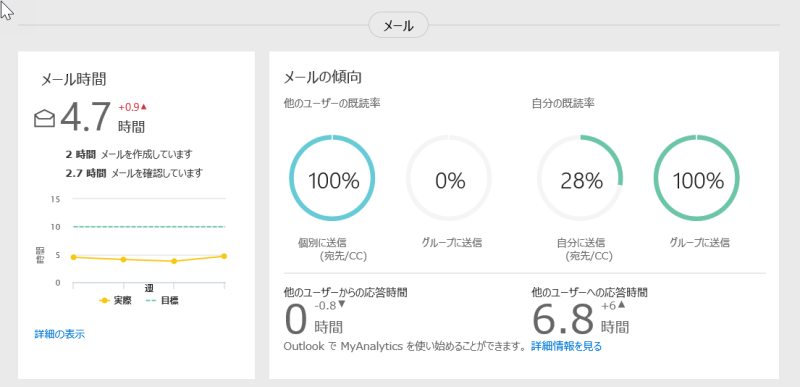The image size is (800, 387).
Task: Click the green dashed 目標 legend marker
Action: [152, 301]
